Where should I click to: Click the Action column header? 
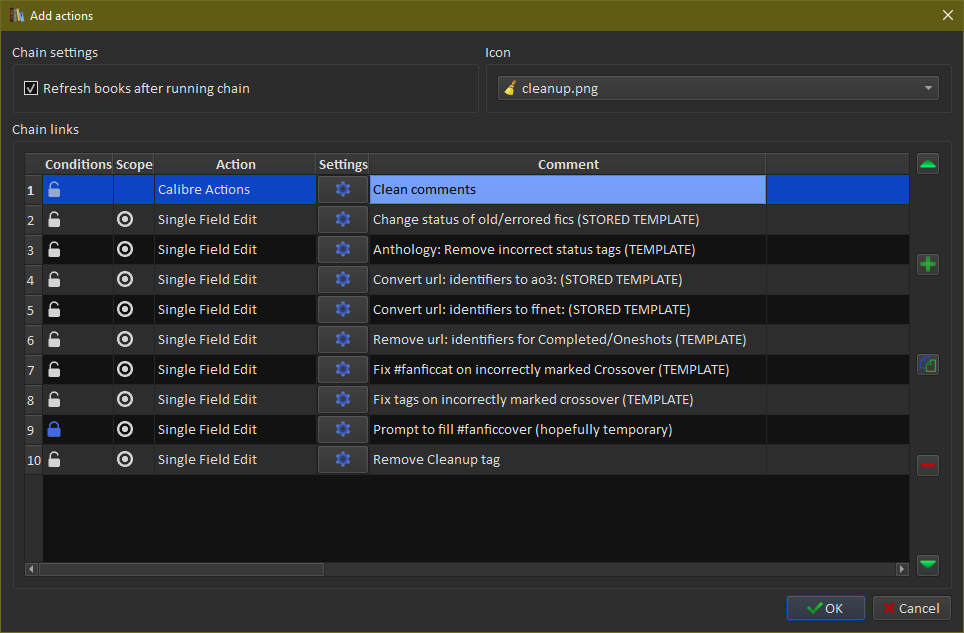tap(235, 165)
